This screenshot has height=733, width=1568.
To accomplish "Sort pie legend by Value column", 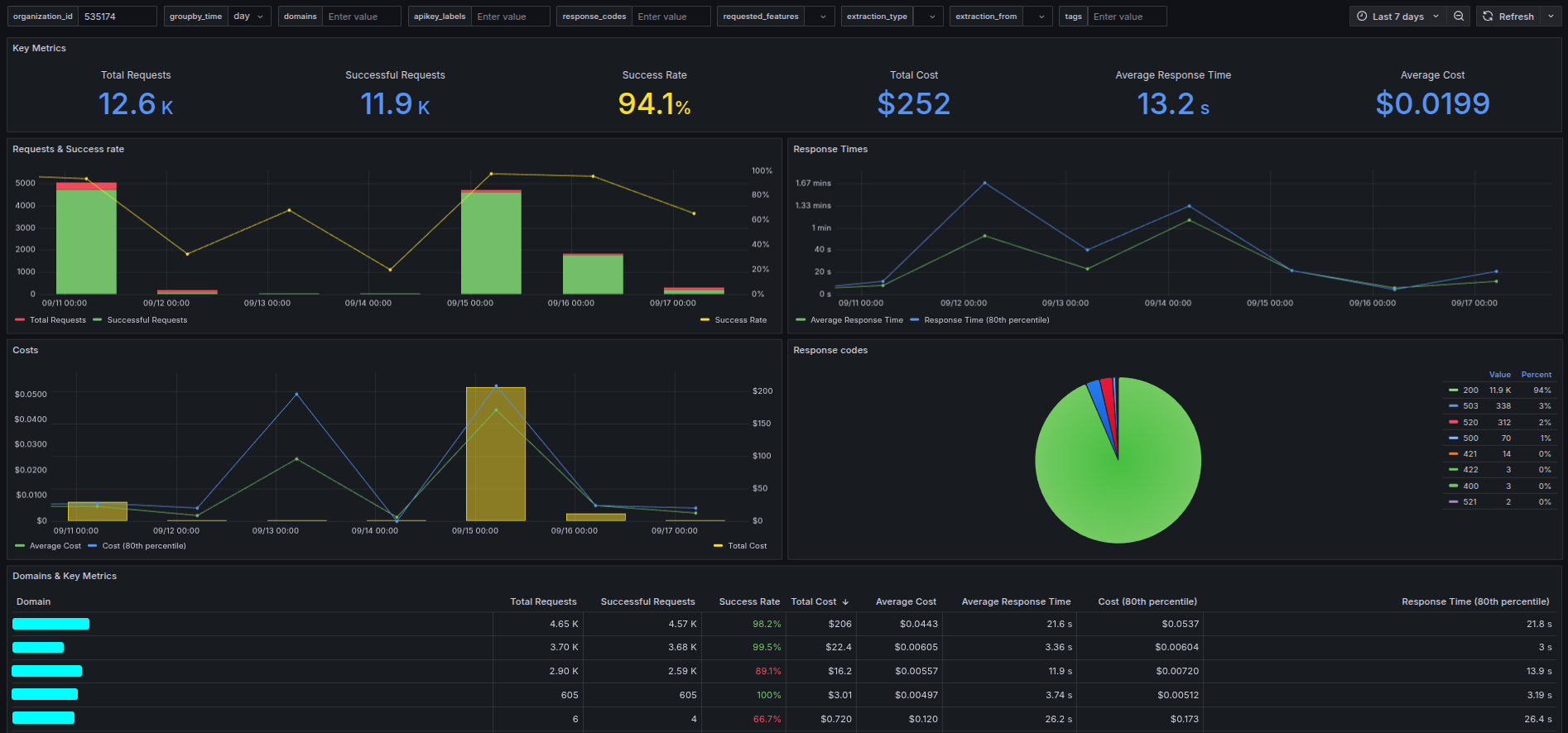I will click(x=1499, y=375).
